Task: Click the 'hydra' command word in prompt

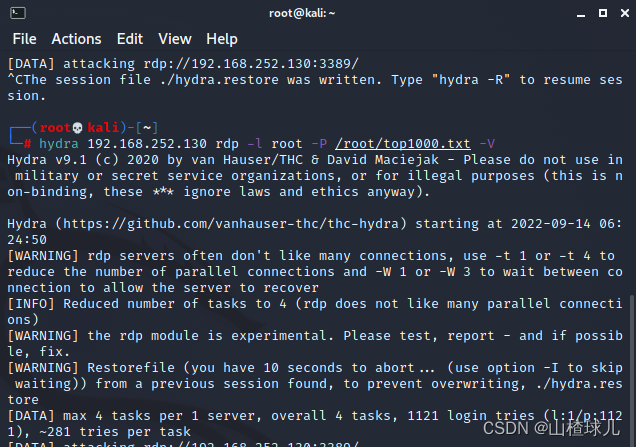Action: [x=59, y=144]
